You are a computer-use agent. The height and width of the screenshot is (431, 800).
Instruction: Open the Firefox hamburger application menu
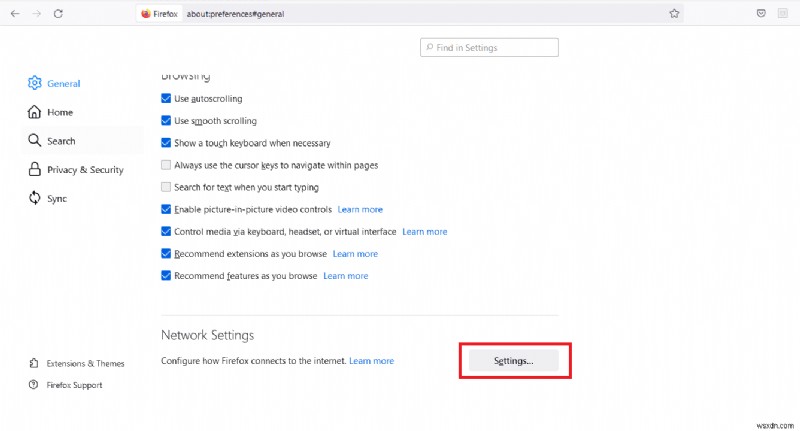point(785,14)
